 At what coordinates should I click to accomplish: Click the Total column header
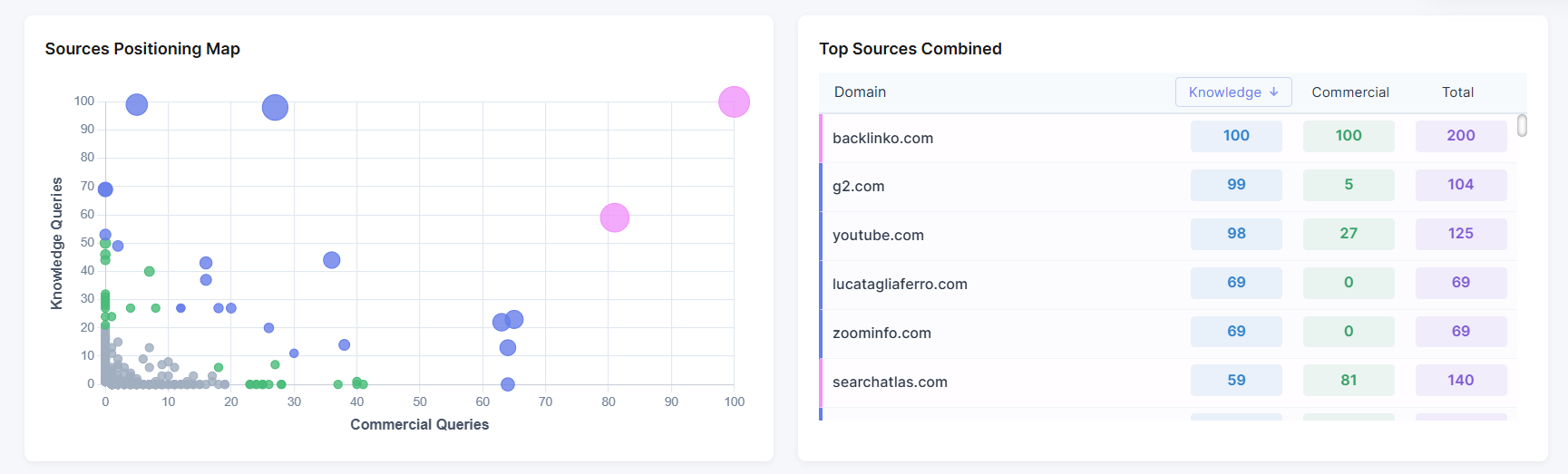click(1457, 92)
